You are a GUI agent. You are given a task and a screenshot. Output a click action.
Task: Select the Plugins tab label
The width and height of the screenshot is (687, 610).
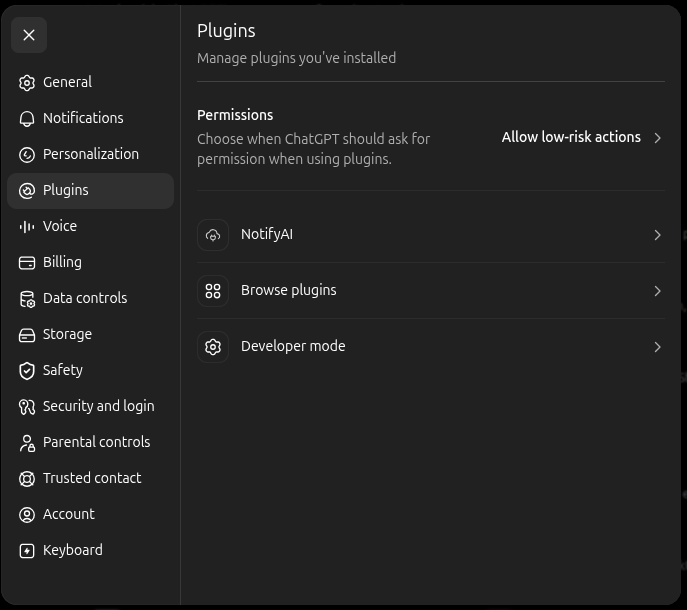pyautogui.click(x=66, y=190)
